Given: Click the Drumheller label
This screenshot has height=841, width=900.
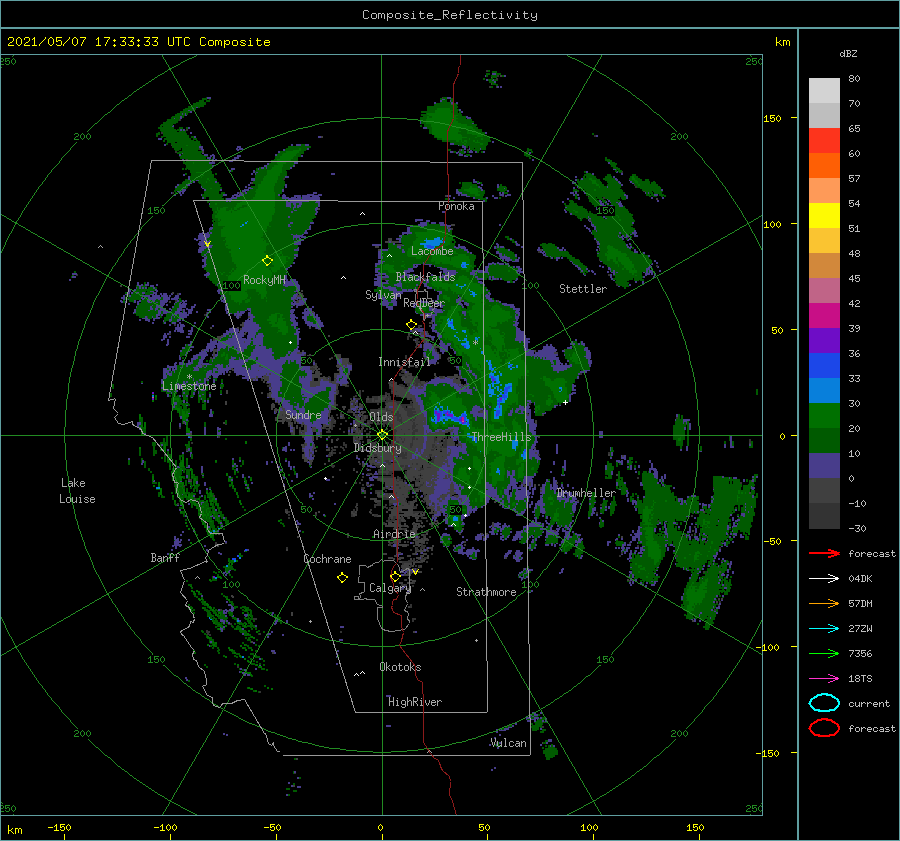Looking at the screenshot, I should click(586, 493).
